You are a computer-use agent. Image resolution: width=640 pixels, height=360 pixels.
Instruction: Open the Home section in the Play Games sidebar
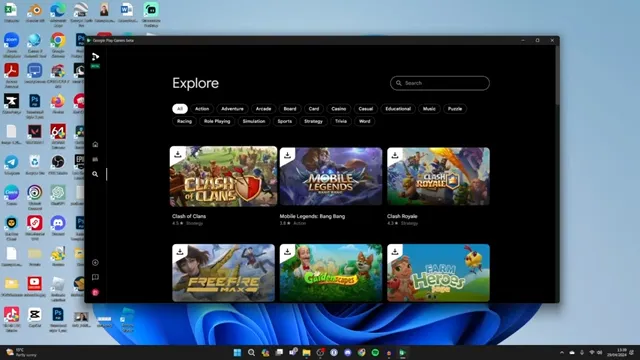pyautogui.click(x=95, y=144)
